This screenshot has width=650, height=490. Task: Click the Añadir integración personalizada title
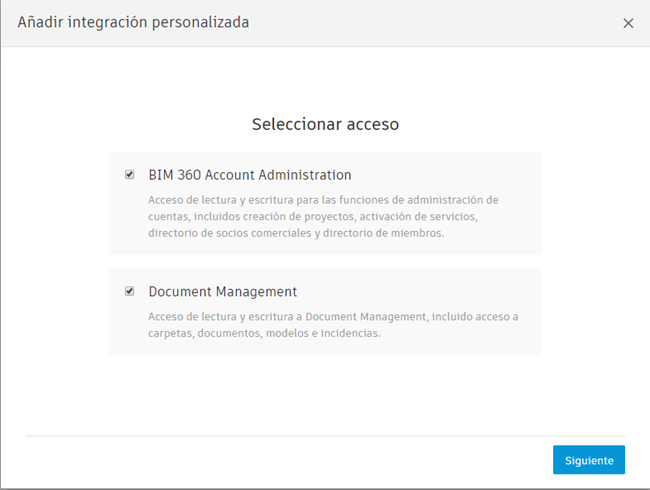point(133,22)
